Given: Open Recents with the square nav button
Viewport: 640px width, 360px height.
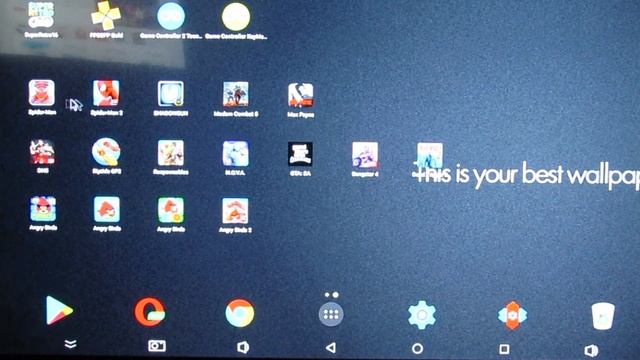Looking at the screenshot, I should pyautogui.click(x=504, y=349).
